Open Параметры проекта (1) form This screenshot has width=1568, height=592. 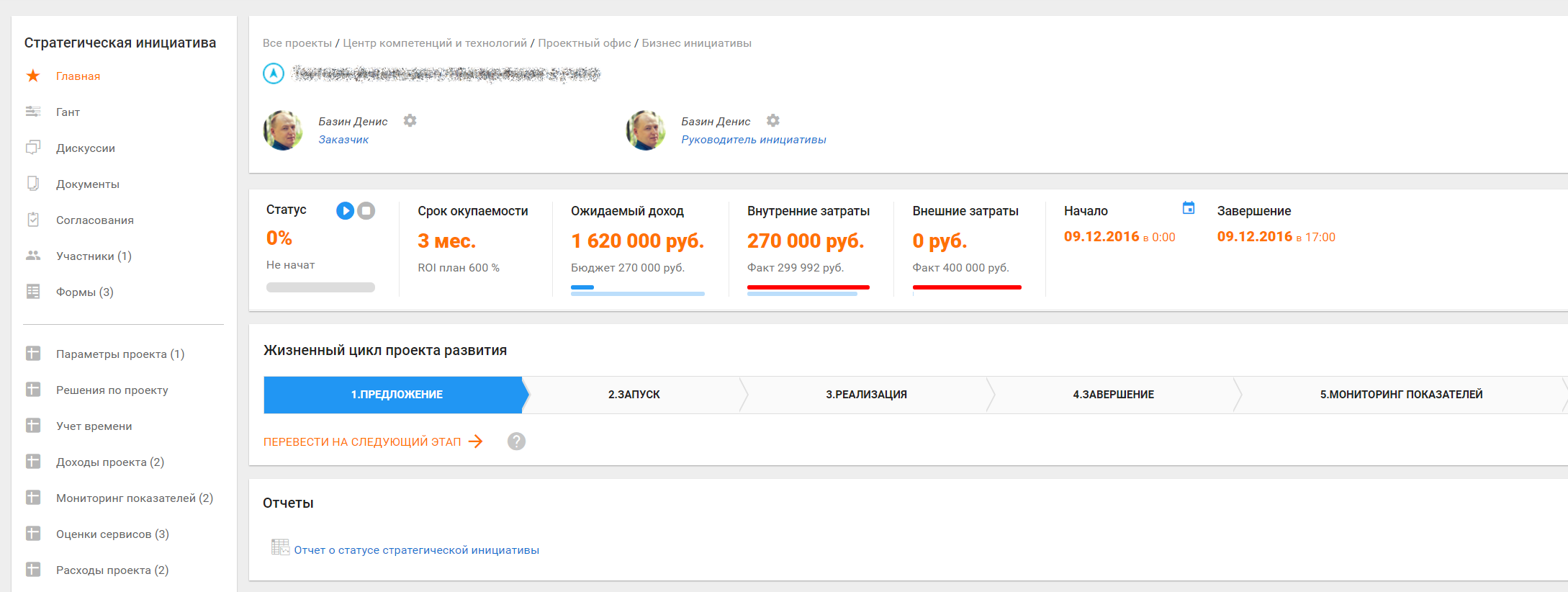pyautogui.click(x=120, y=354)
